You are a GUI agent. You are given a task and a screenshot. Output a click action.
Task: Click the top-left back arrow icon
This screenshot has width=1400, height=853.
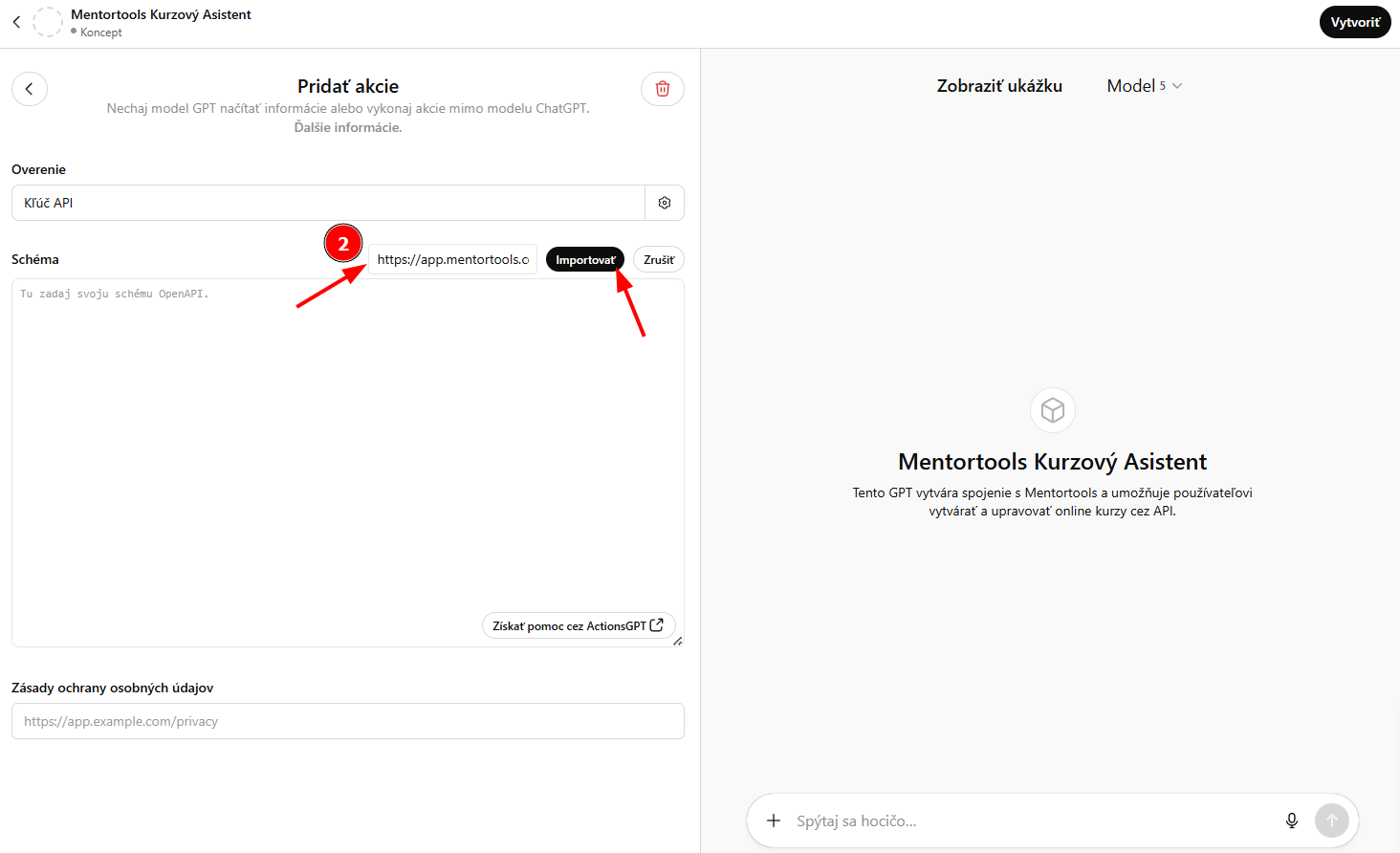coord(16,22)
